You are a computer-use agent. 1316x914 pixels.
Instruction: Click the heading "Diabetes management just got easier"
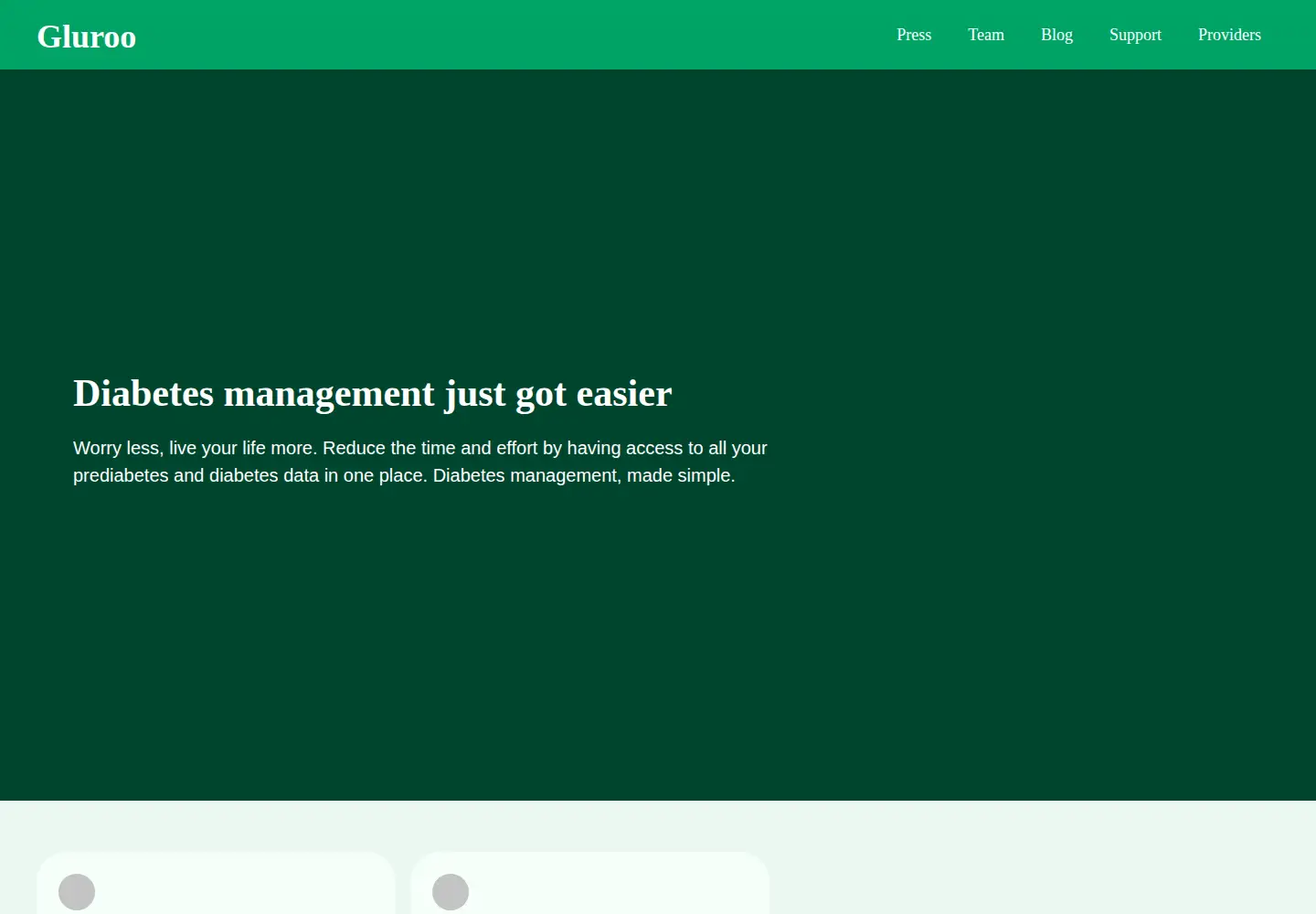tap(373, 394)
